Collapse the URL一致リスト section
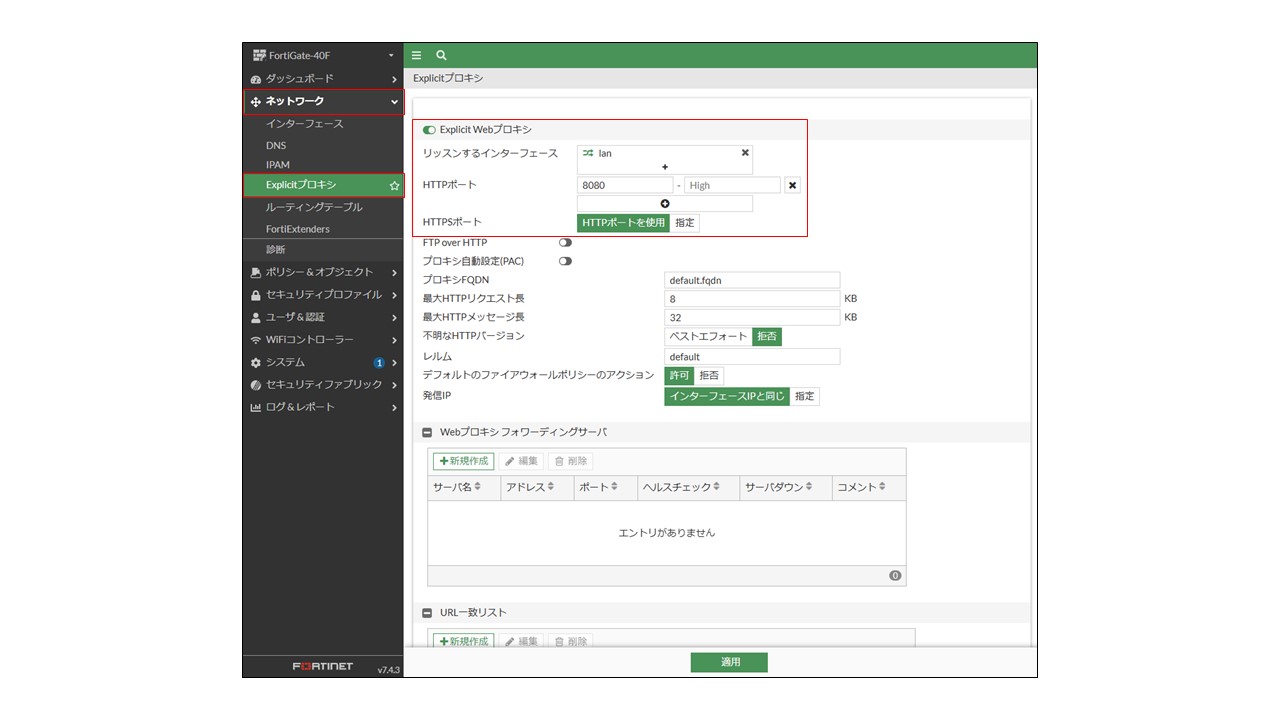The width and height of the screenshot is (1280, 720). (427, 613)
